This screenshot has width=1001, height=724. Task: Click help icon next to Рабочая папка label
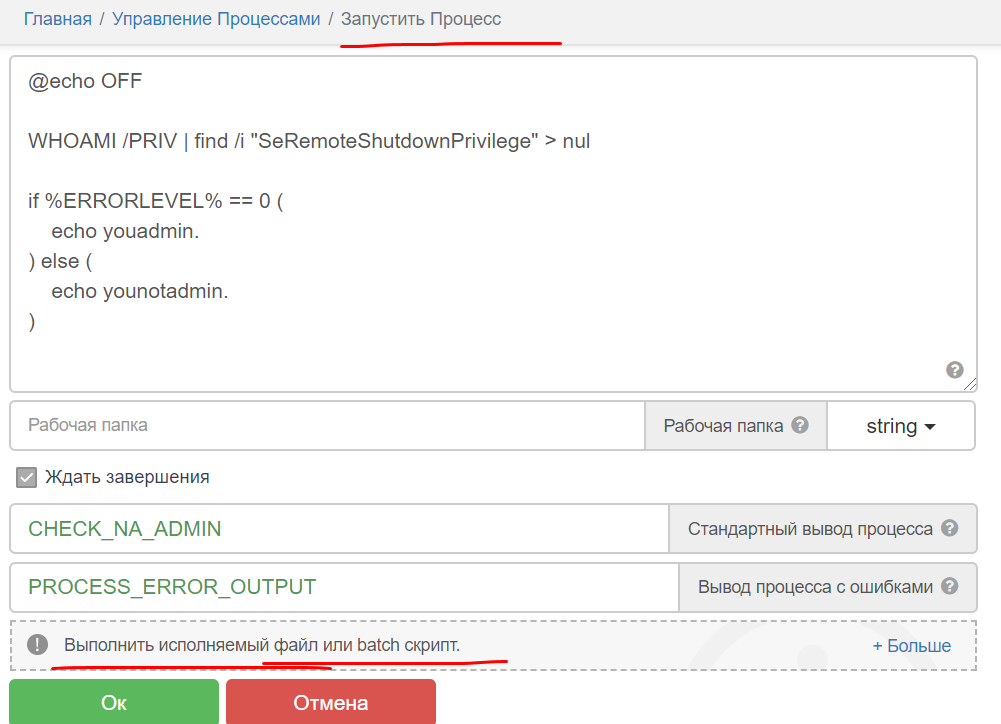(x=800, y=425)
